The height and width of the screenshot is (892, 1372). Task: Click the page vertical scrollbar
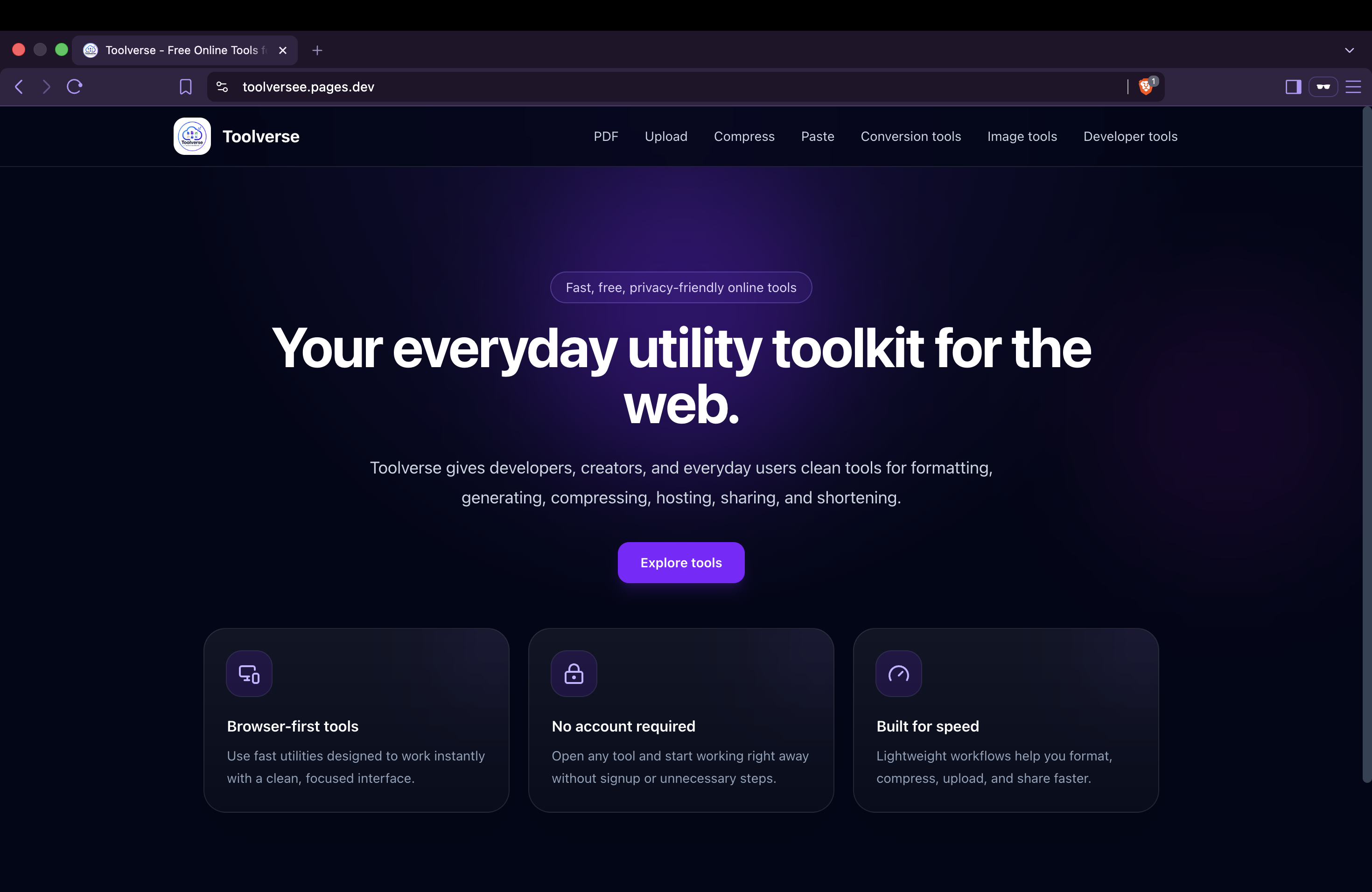[x=1367, y=444]
